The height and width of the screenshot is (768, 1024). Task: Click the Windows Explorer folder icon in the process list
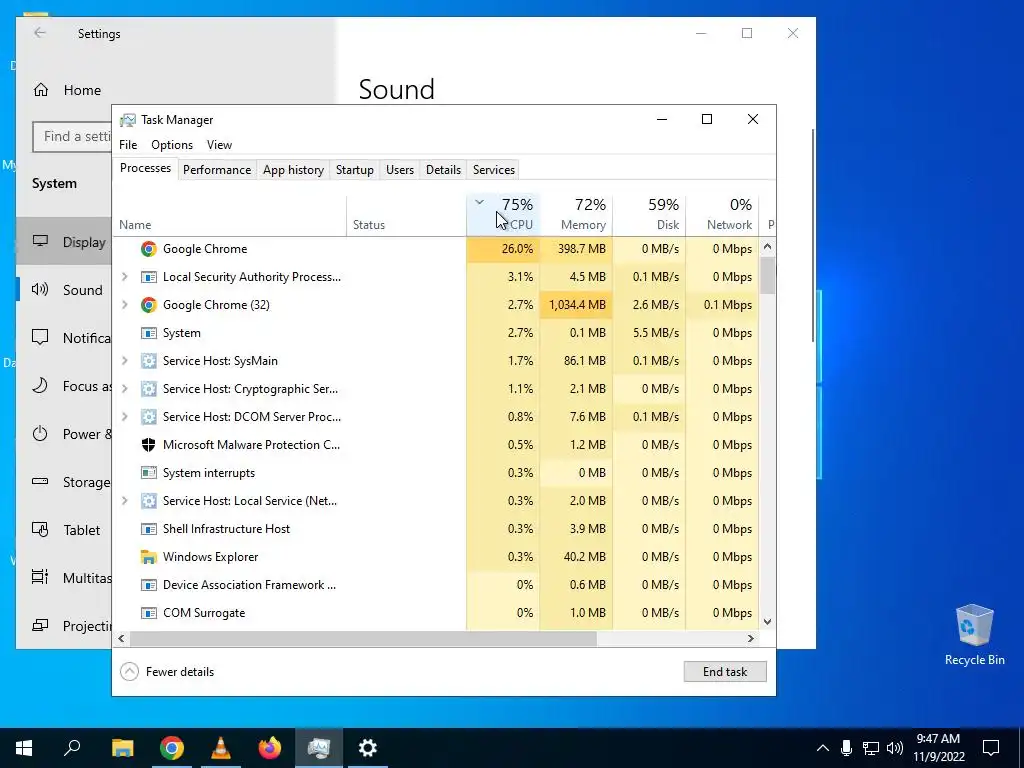[149, 557]
